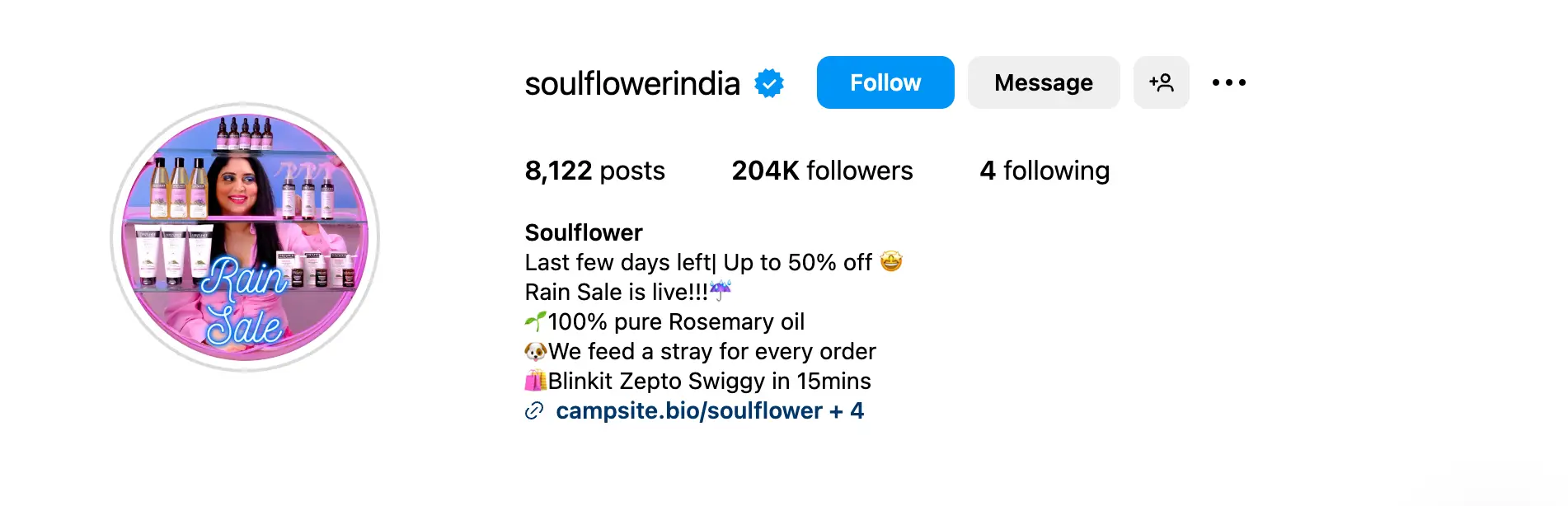
Task: Click the chain link icon in bio
Action: tap(534, 410)
